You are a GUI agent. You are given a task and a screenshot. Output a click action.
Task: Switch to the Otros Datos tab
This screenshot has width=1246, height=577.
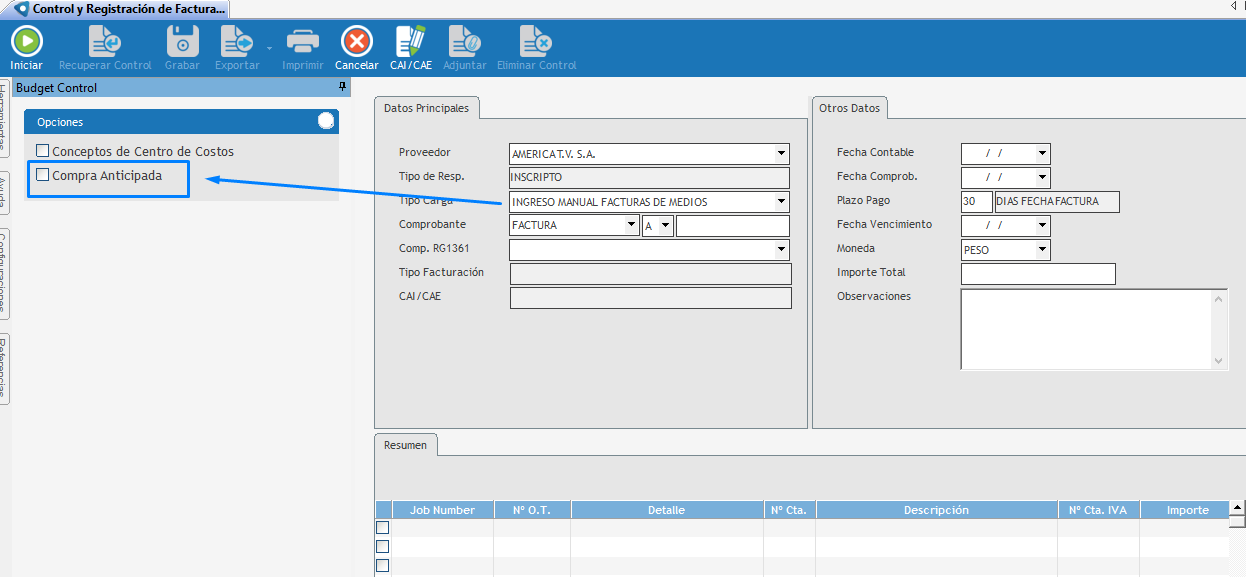tap(849, 108)
